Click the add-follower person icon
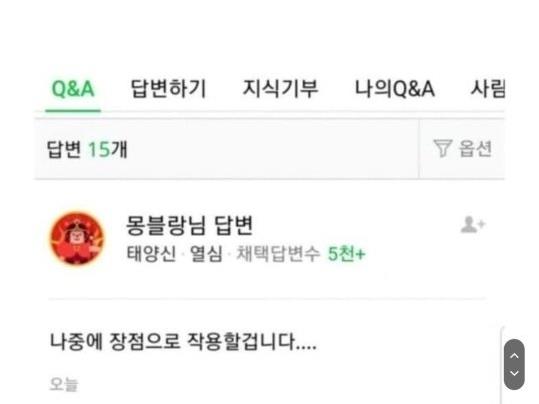 point(473,225)
